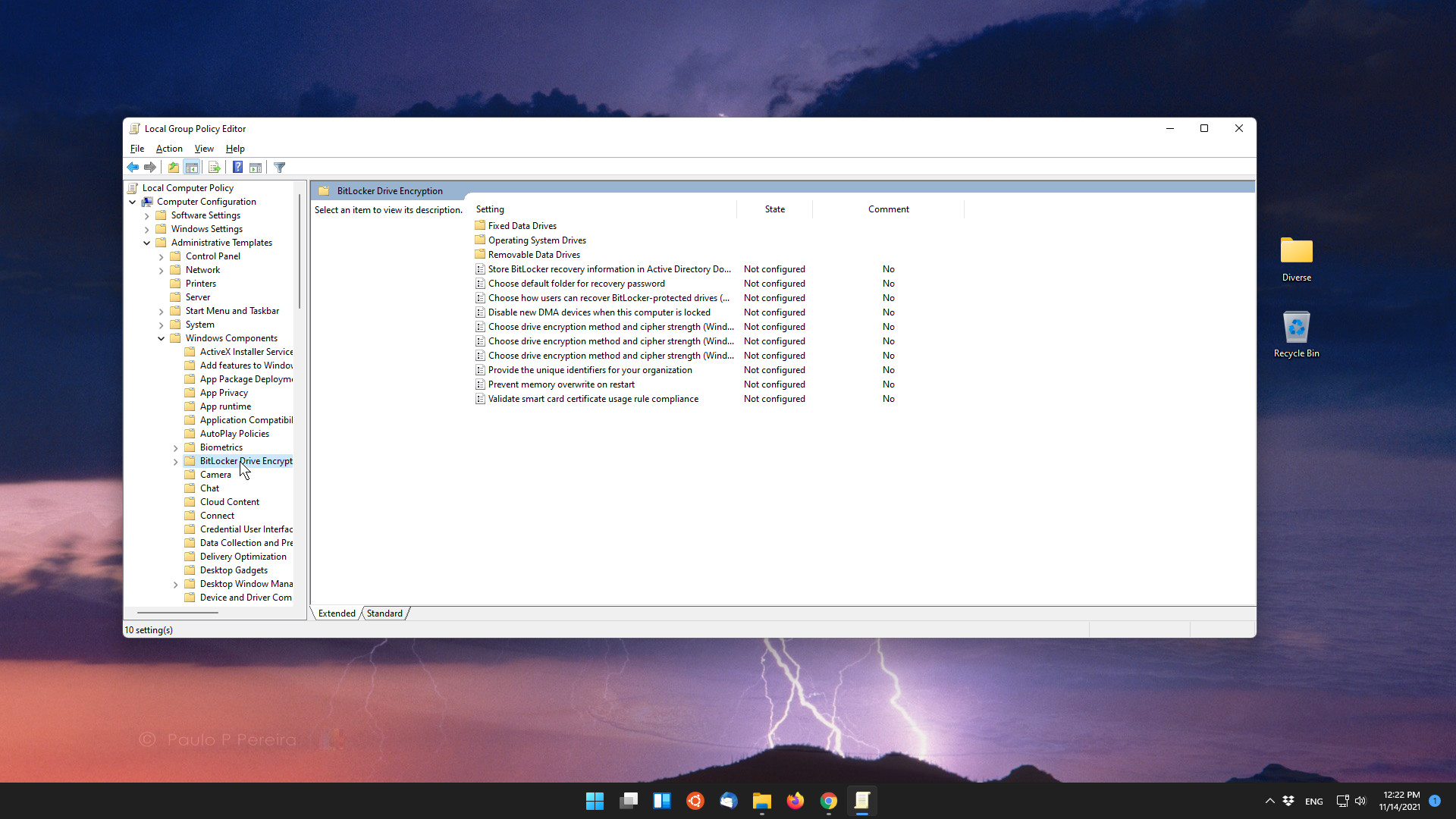Collapse the Administrative Templates node
1456x819 pixels.
[x=147, y=243]
